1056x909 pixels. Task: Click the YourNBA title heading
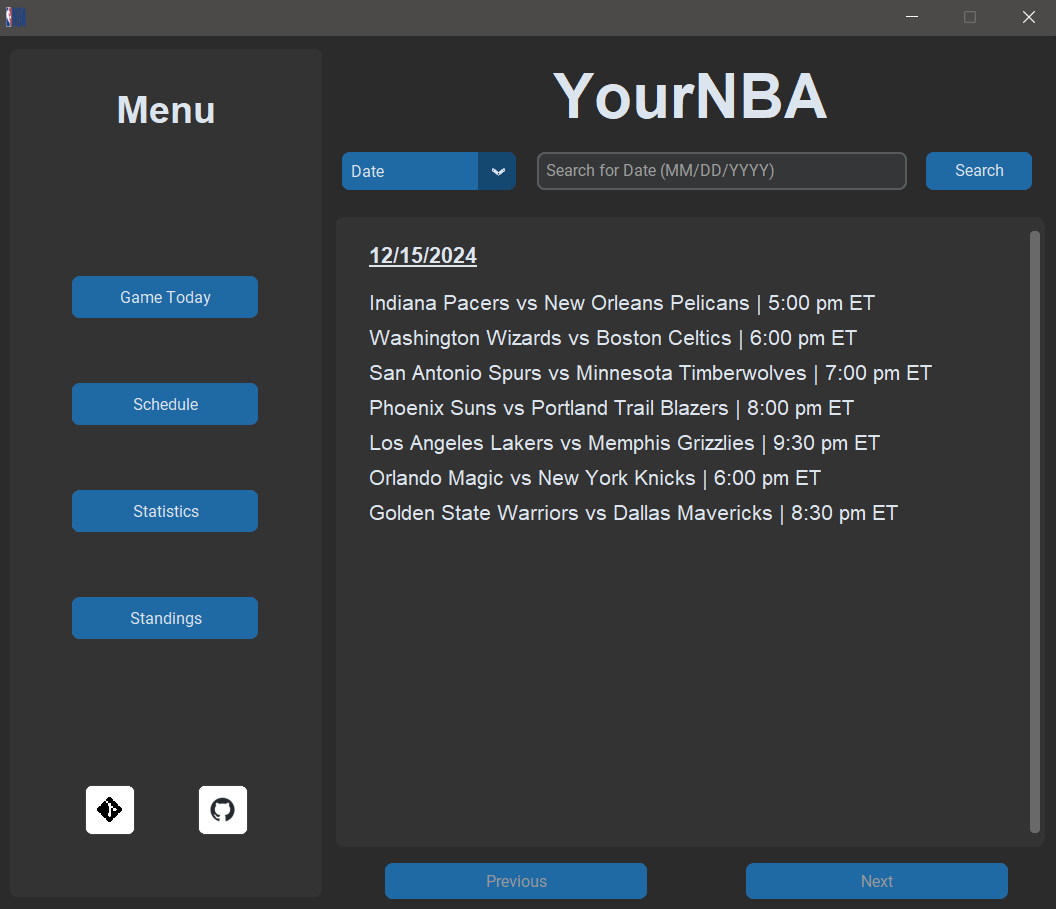[690, 96]
